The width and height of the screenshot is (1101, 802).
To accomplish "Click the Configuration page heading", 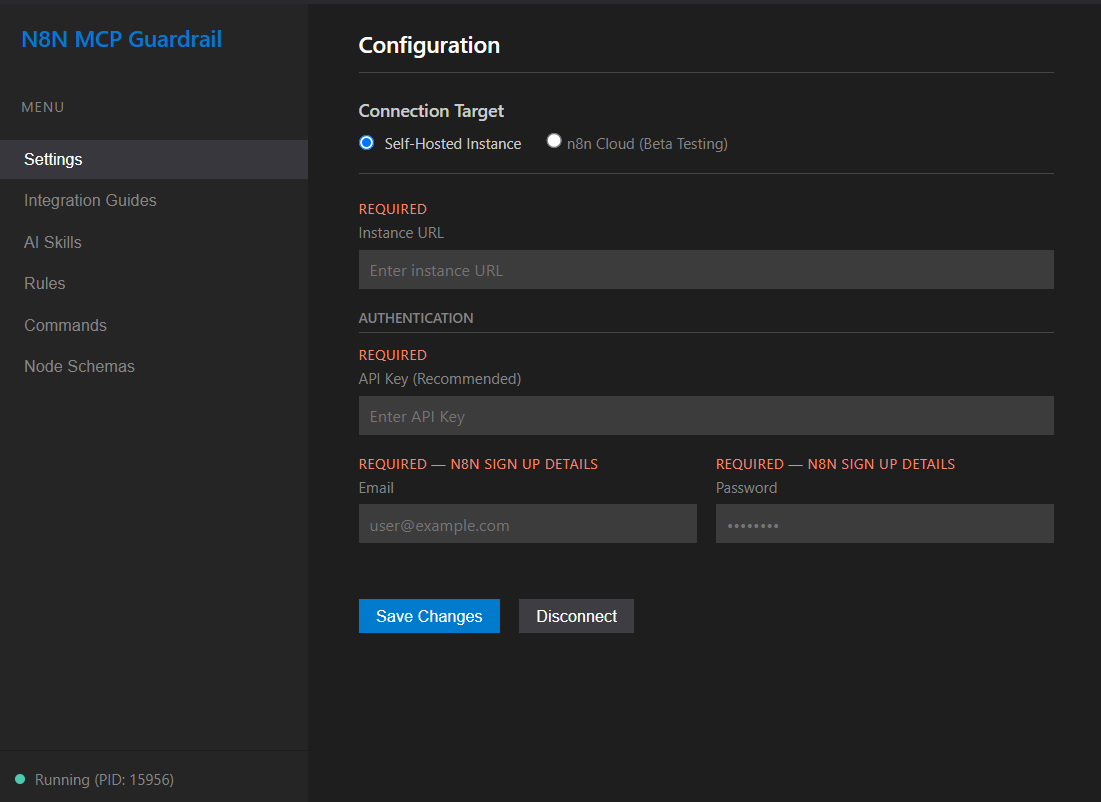I will [429, 45].
